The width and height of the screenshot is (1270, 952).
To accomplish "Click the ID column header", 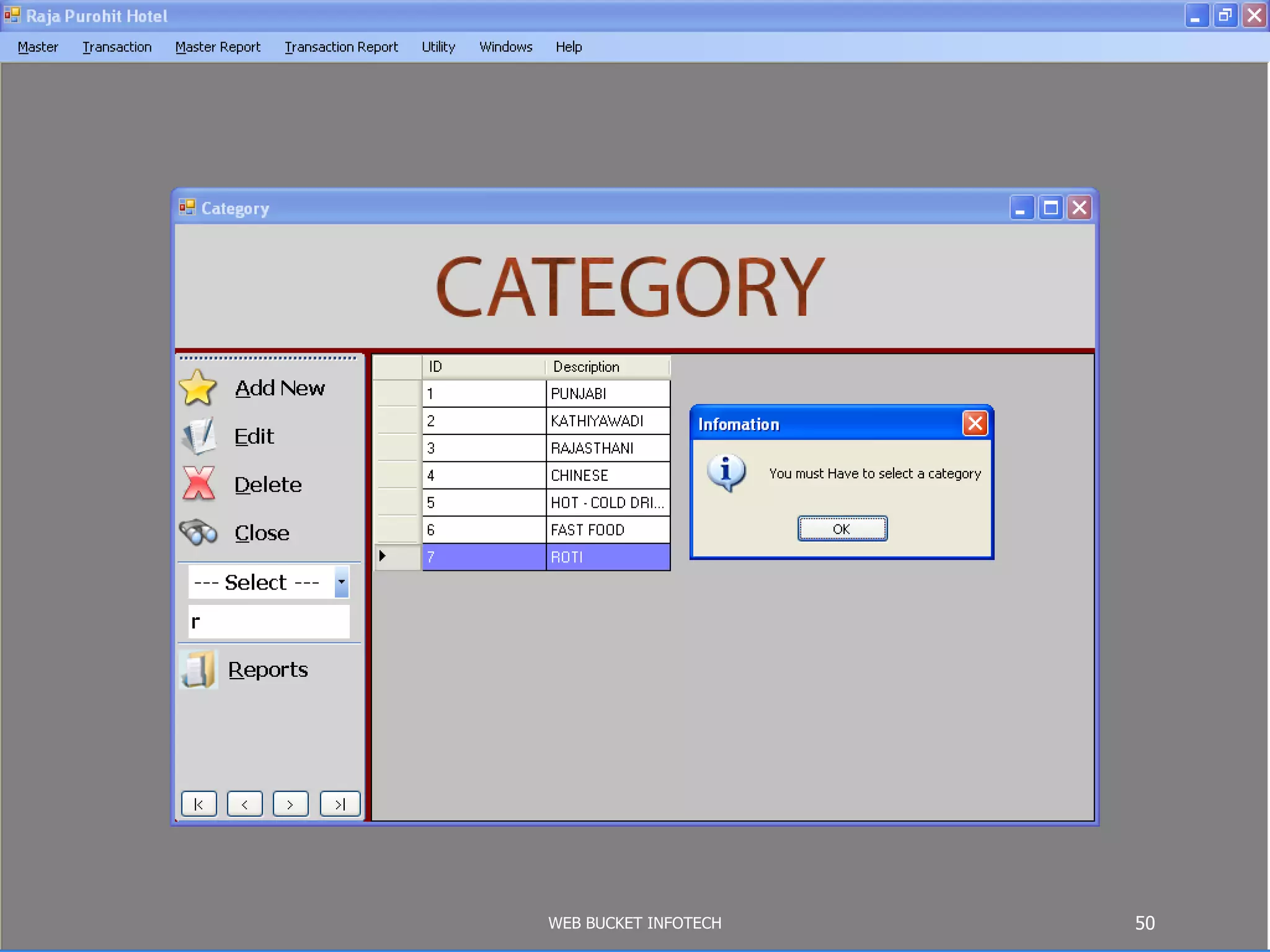I will (484, 367).
